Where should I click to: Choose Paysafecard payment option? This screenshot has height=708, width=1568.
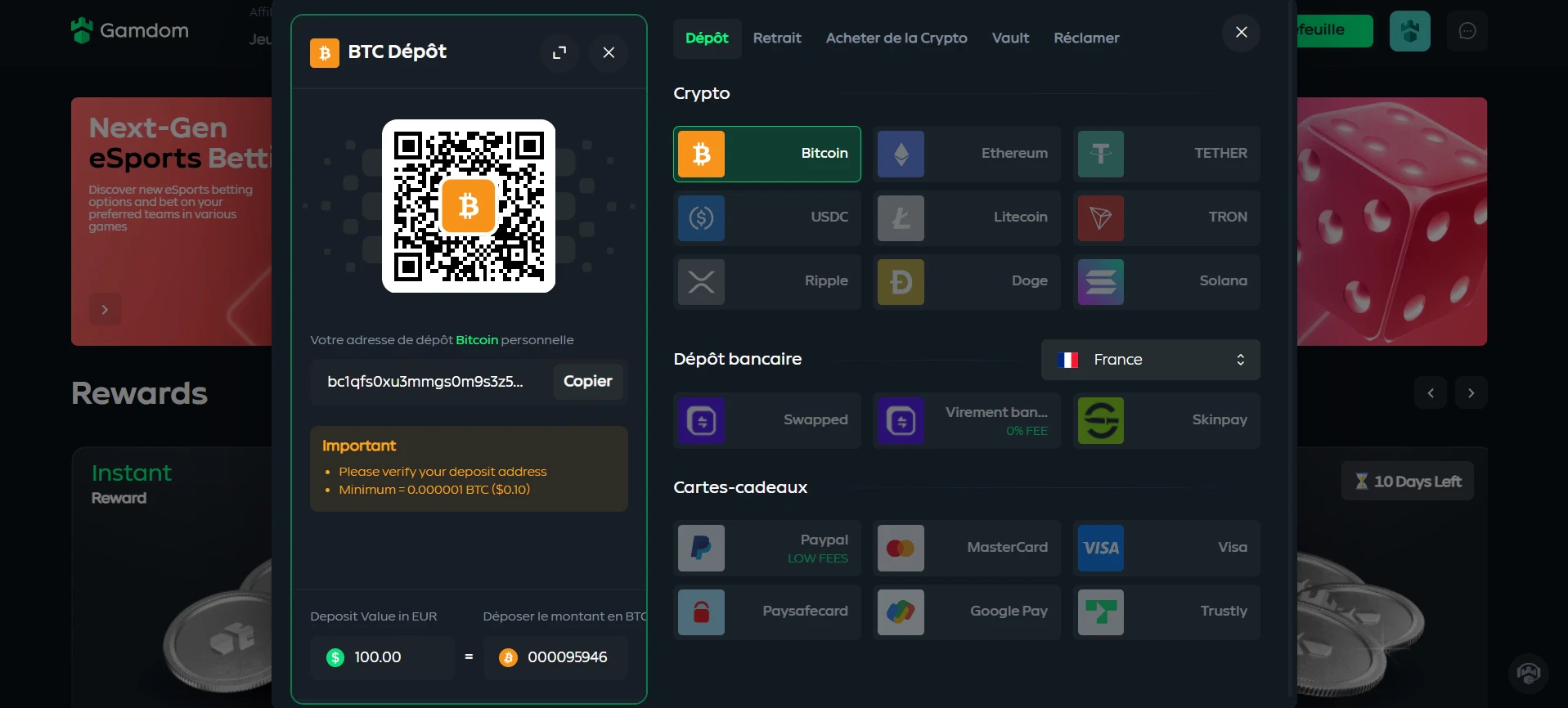766,612
